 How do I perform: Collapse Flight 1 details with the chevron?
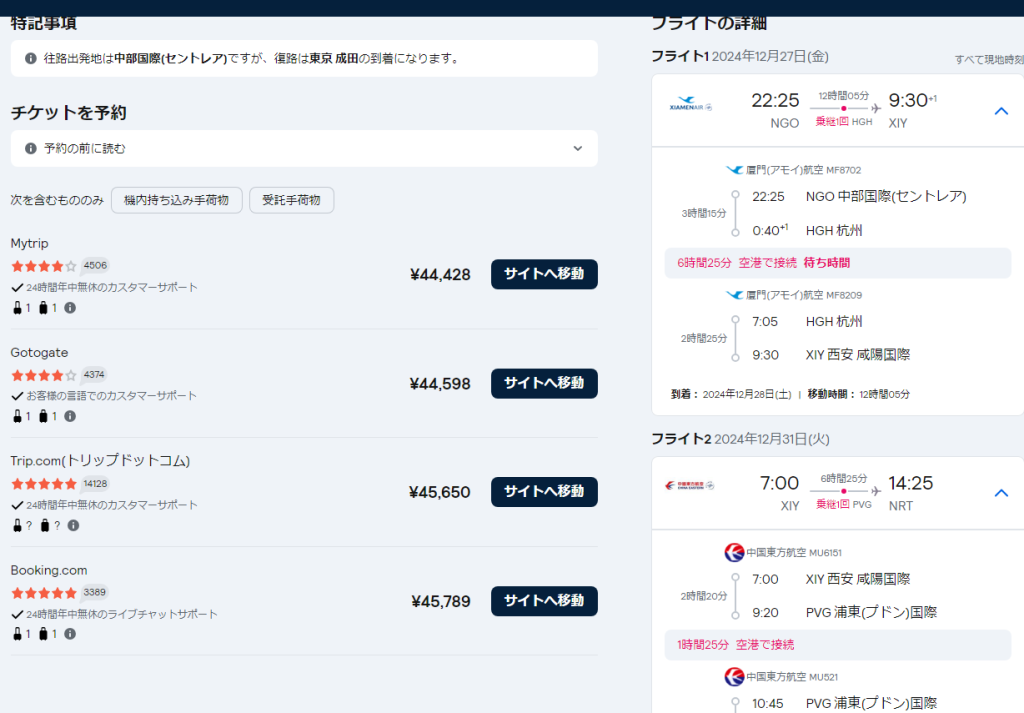(x=1001, y=111)
